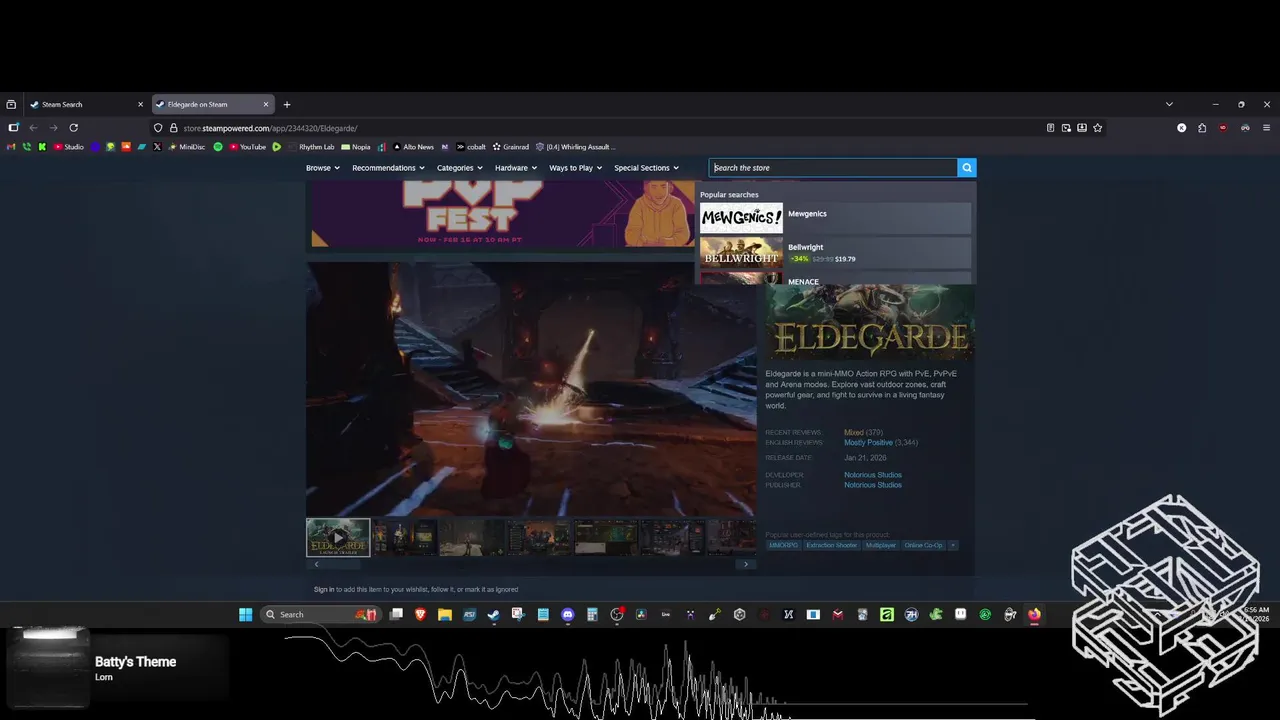
Task: Open Brave browser from taskbar
Action: click(420, 614)
